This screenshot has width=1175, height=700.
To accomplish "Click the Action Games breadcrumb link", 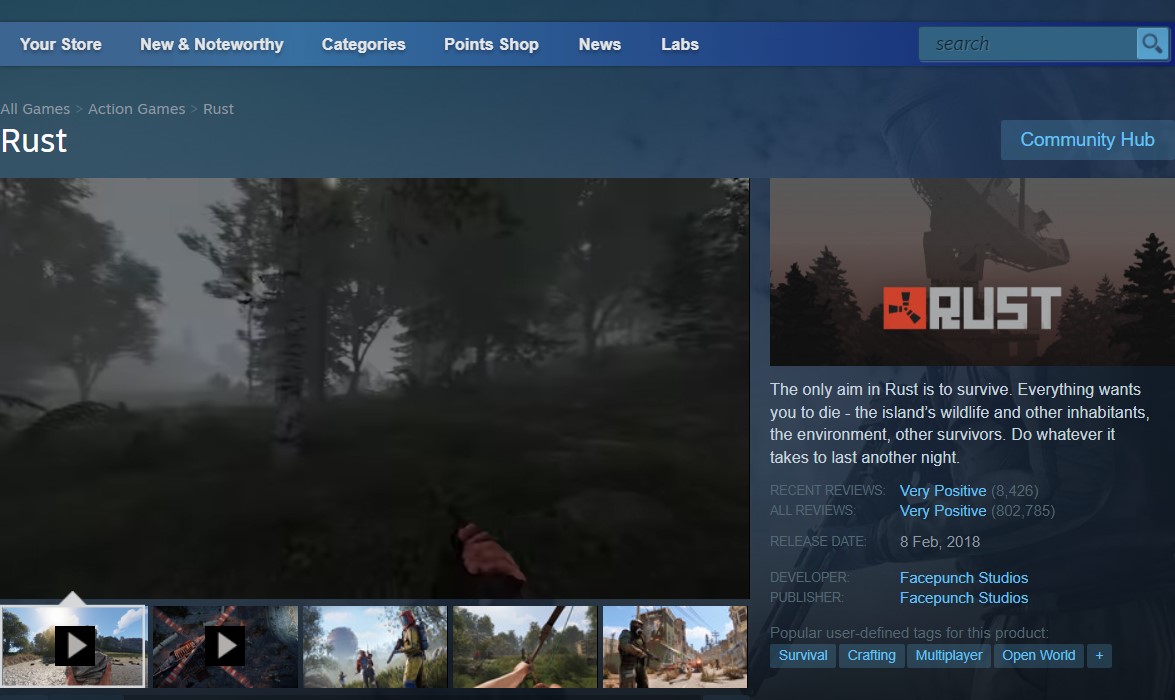I will pos(136,109).
